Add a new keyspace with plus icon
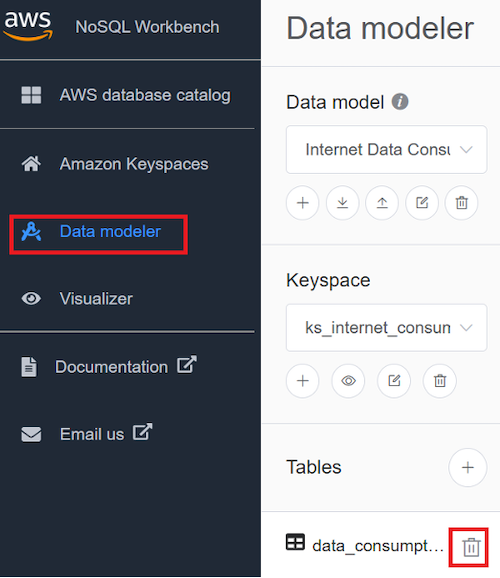Screen dimensions: 500x578 tap(302, 381)
